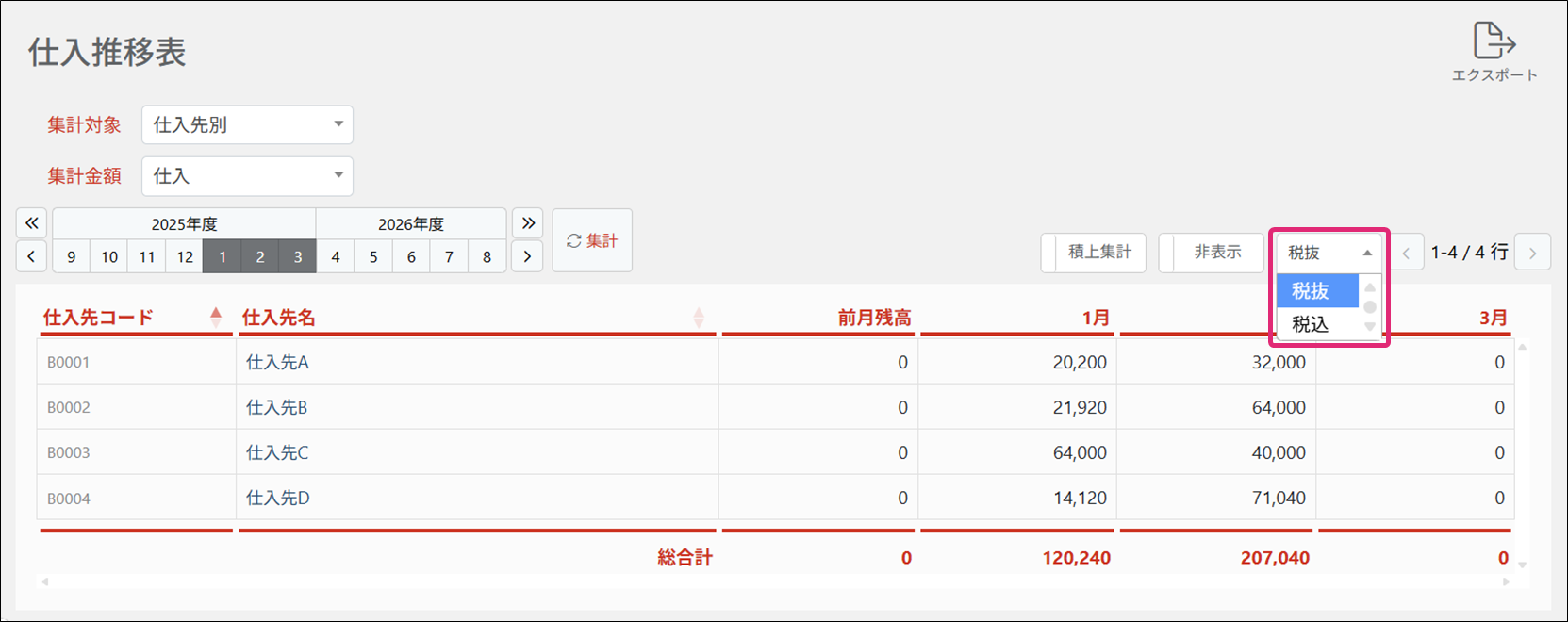Click the 集計 refresh button

click(x=592, y=241)
